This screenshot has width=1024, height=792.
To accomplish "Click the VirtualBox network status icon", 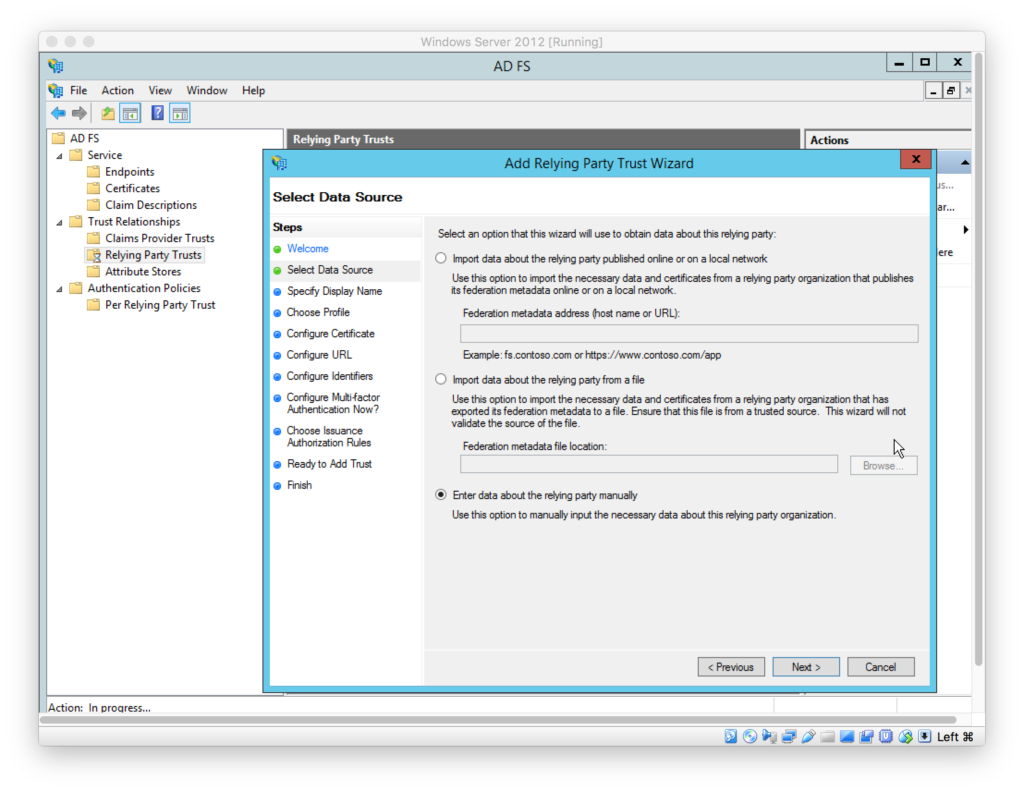I will 789,737.
